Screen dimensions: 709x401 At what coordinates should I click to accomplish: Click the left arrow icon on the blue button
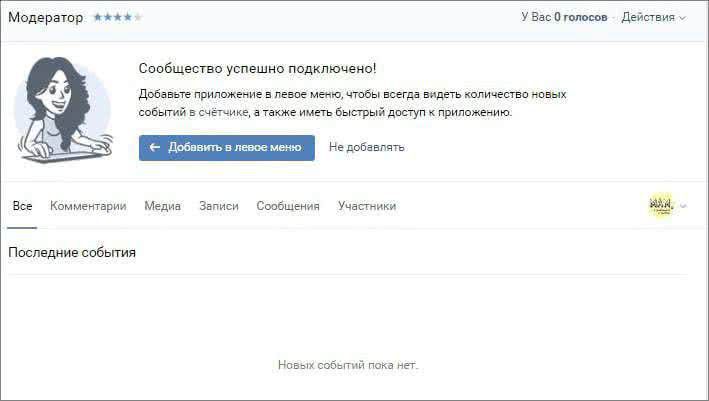[155, 148]
